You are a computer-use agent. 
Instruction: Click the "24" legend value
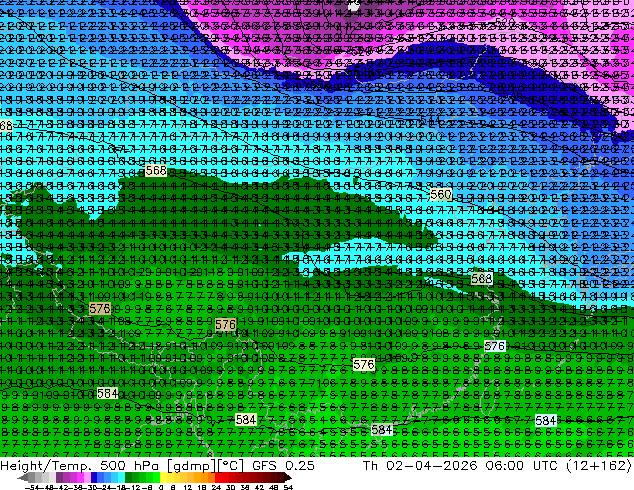216,487
